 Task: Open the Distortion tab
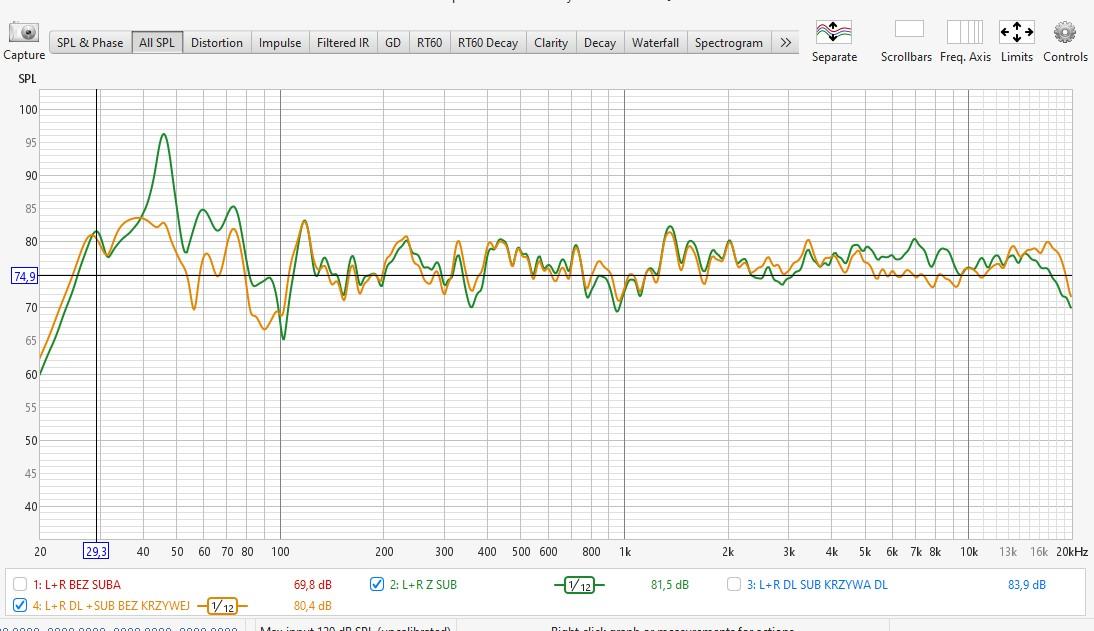click(x=217, y=43)
